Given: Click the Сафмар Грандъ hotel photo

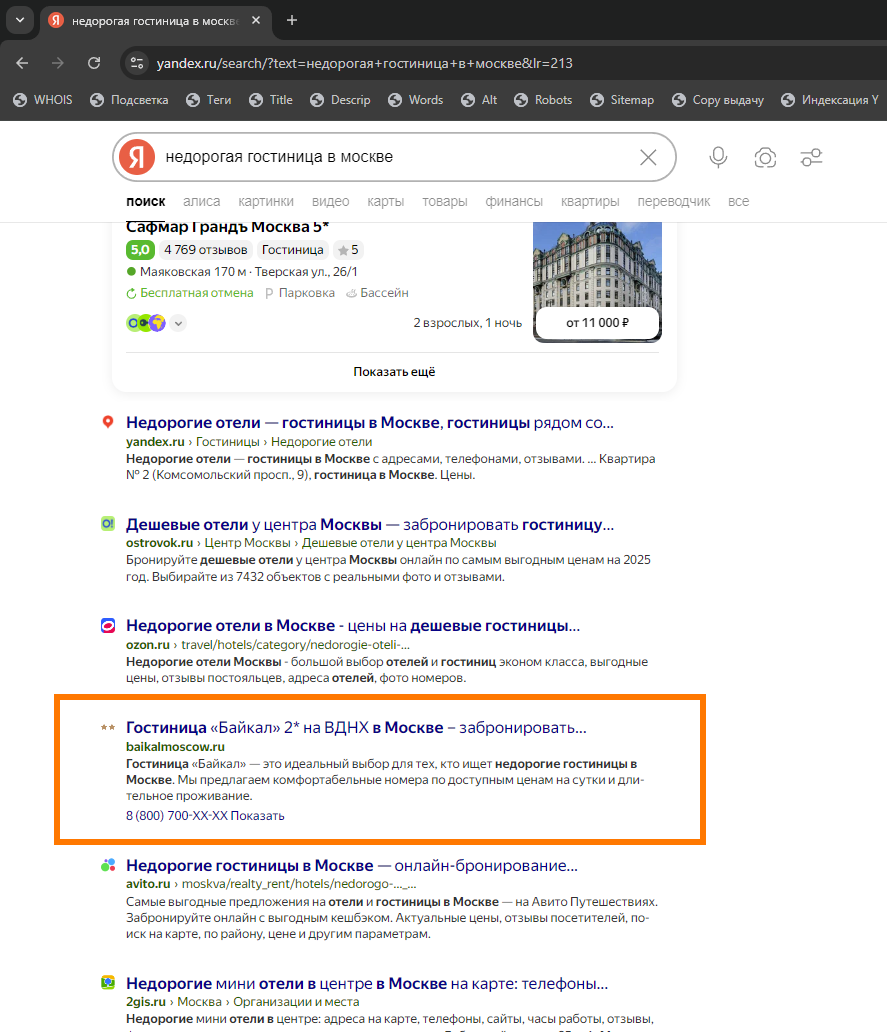Looking at the screenshot, I should pyautogui.click(x=597, y=265).
